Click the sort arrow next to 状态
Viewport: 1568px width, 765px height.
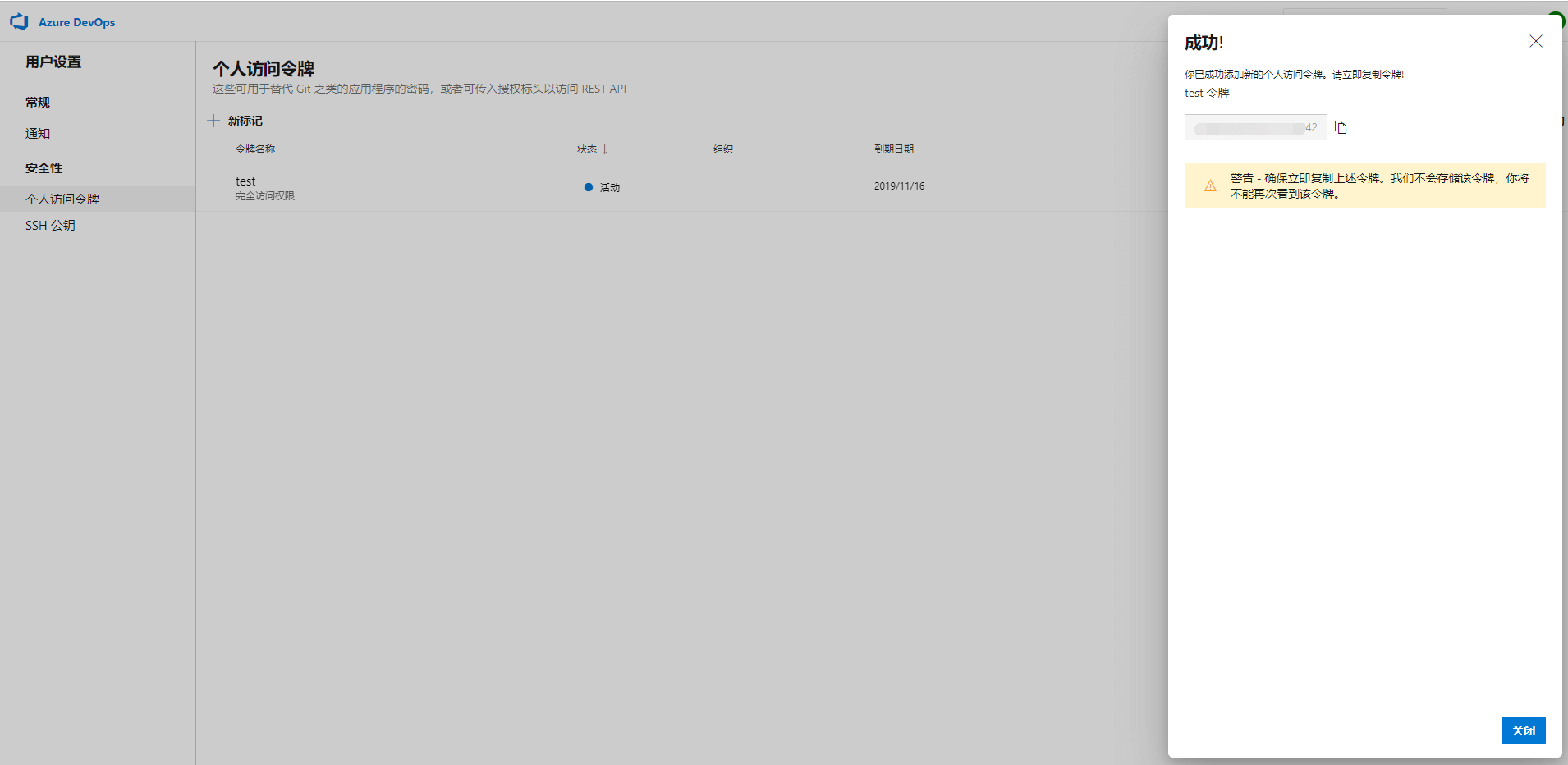[x=605, y=149]
